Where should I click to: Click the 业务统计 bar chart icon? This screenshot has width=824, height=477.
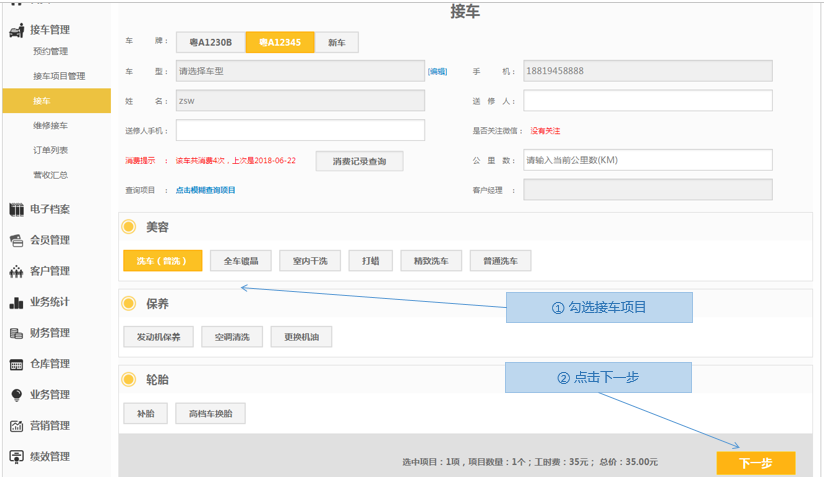pyautogui.click(x=16, y=302)
